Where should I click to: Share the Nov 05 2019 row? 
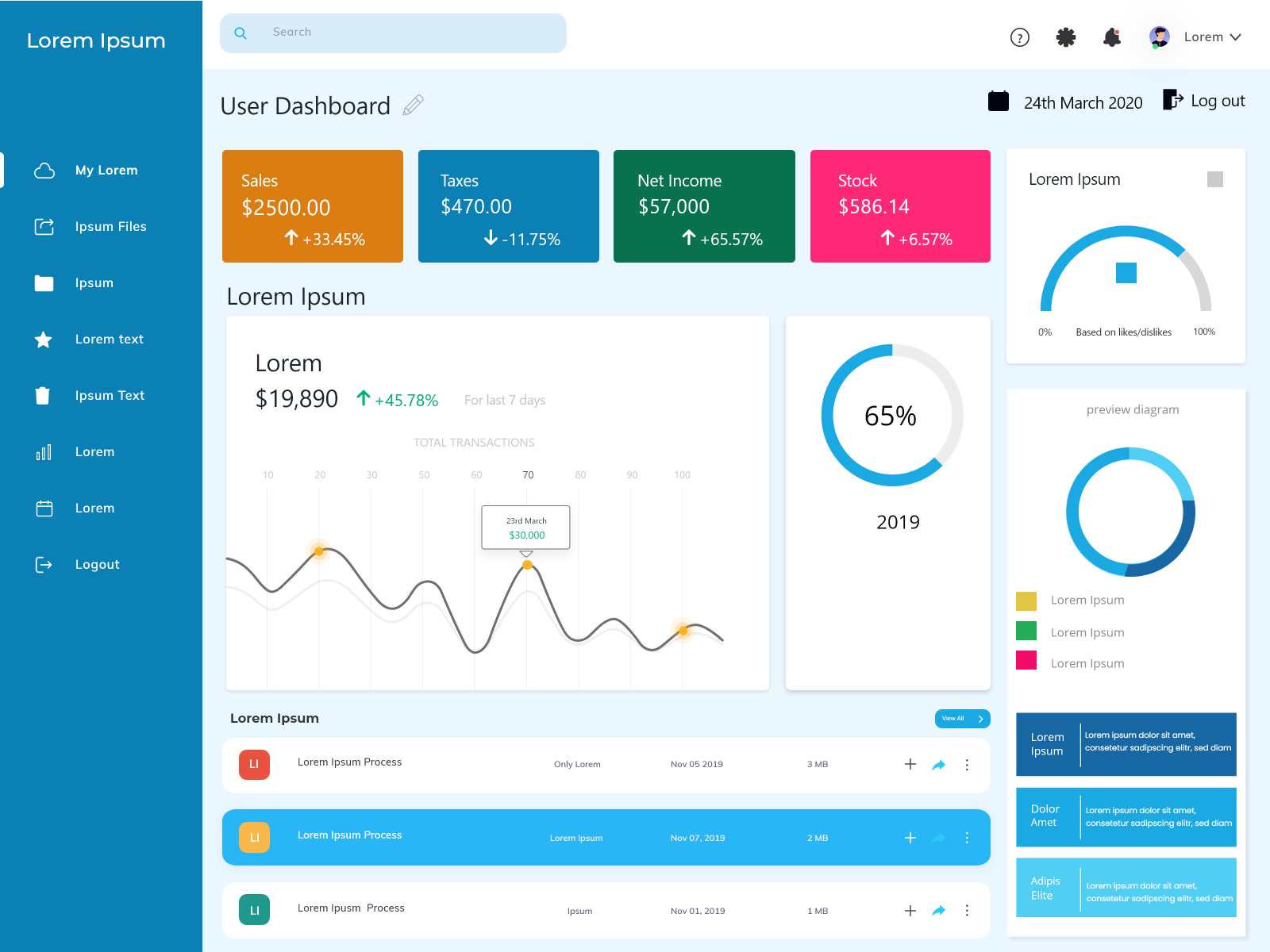[x=938, y=765]
